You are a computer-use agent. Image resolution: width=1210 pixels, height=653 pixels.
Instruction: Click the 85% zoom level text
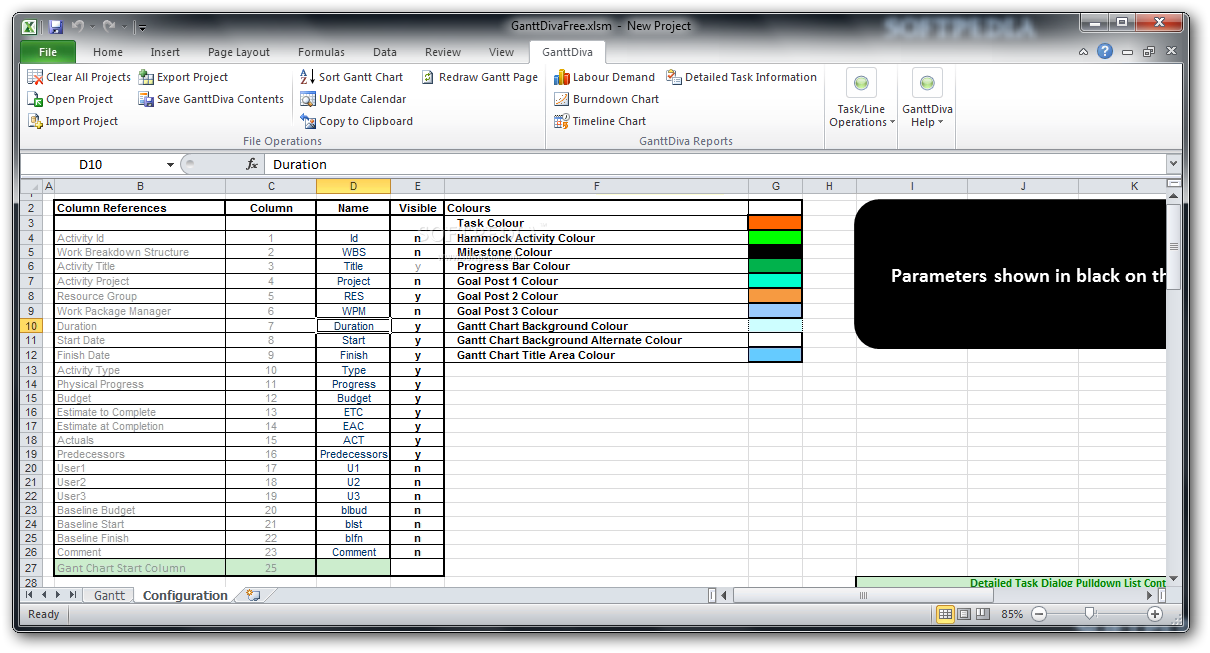pyautogui.click(x=1012, y=614)
